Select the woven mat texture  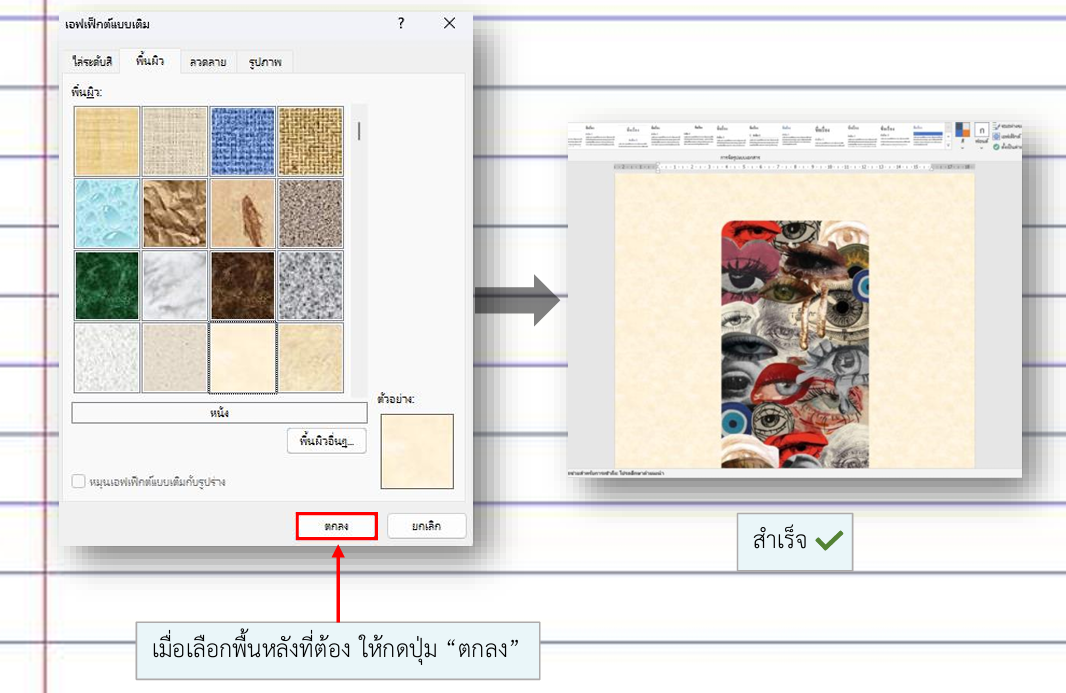coord(310,141)
